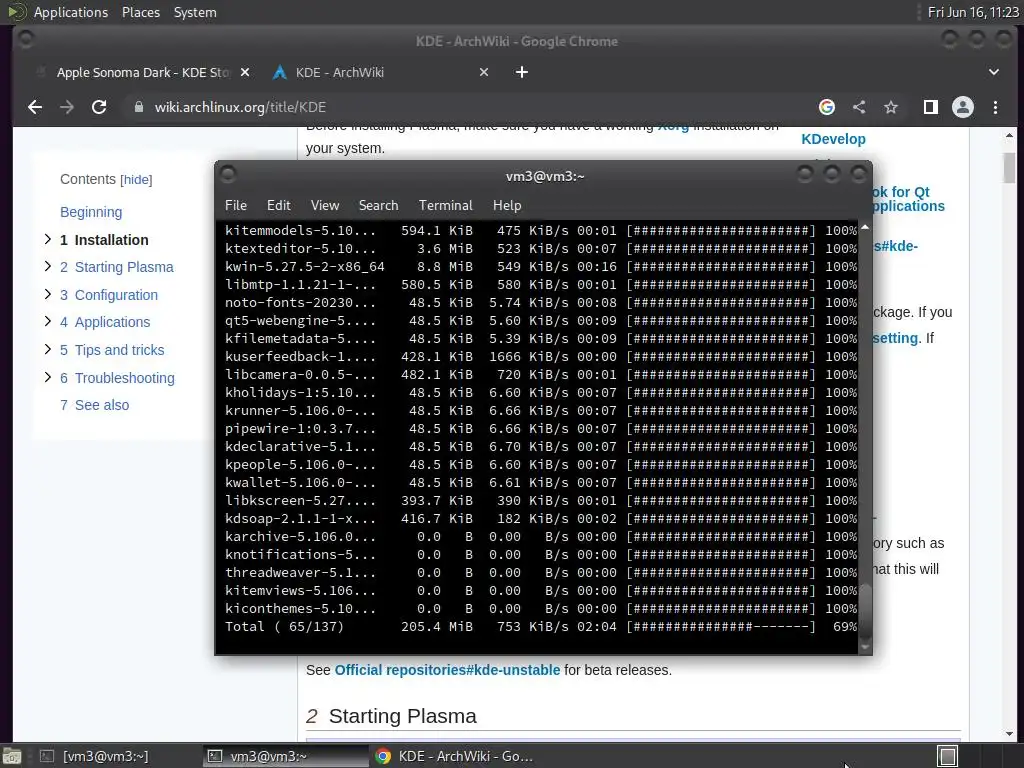Expand the Troubleshooting contents section
Screen dimensions: 1024x768
coord(48,377)
